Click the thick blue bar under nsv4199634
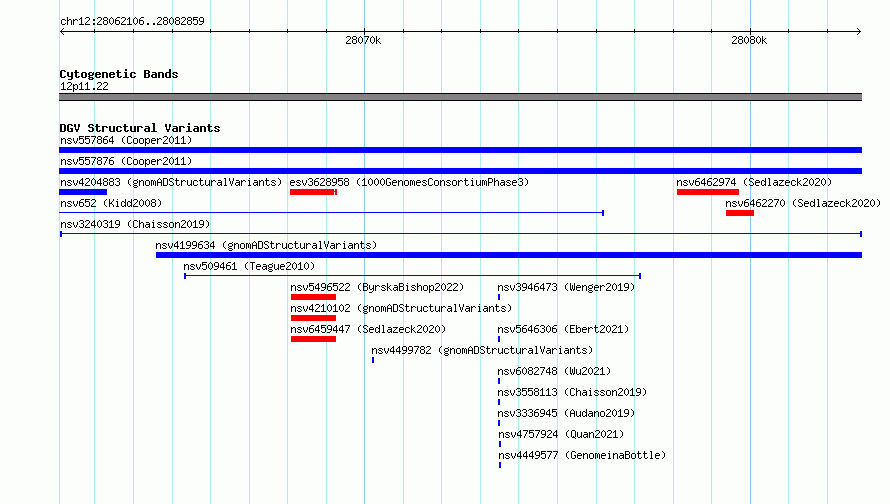 pos(509,255)
